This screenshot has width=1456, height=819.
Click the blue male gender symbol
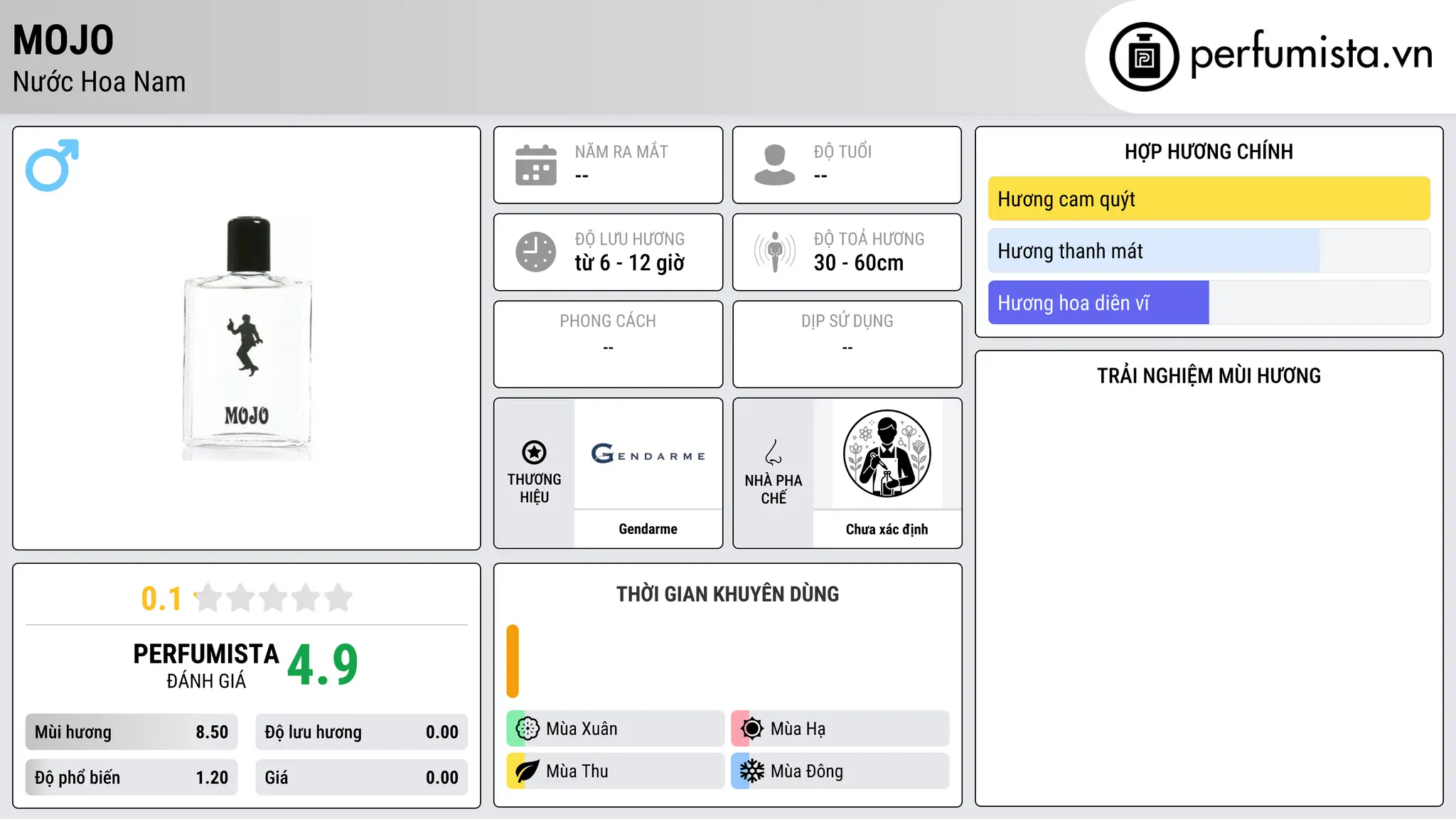pos(52,165)
